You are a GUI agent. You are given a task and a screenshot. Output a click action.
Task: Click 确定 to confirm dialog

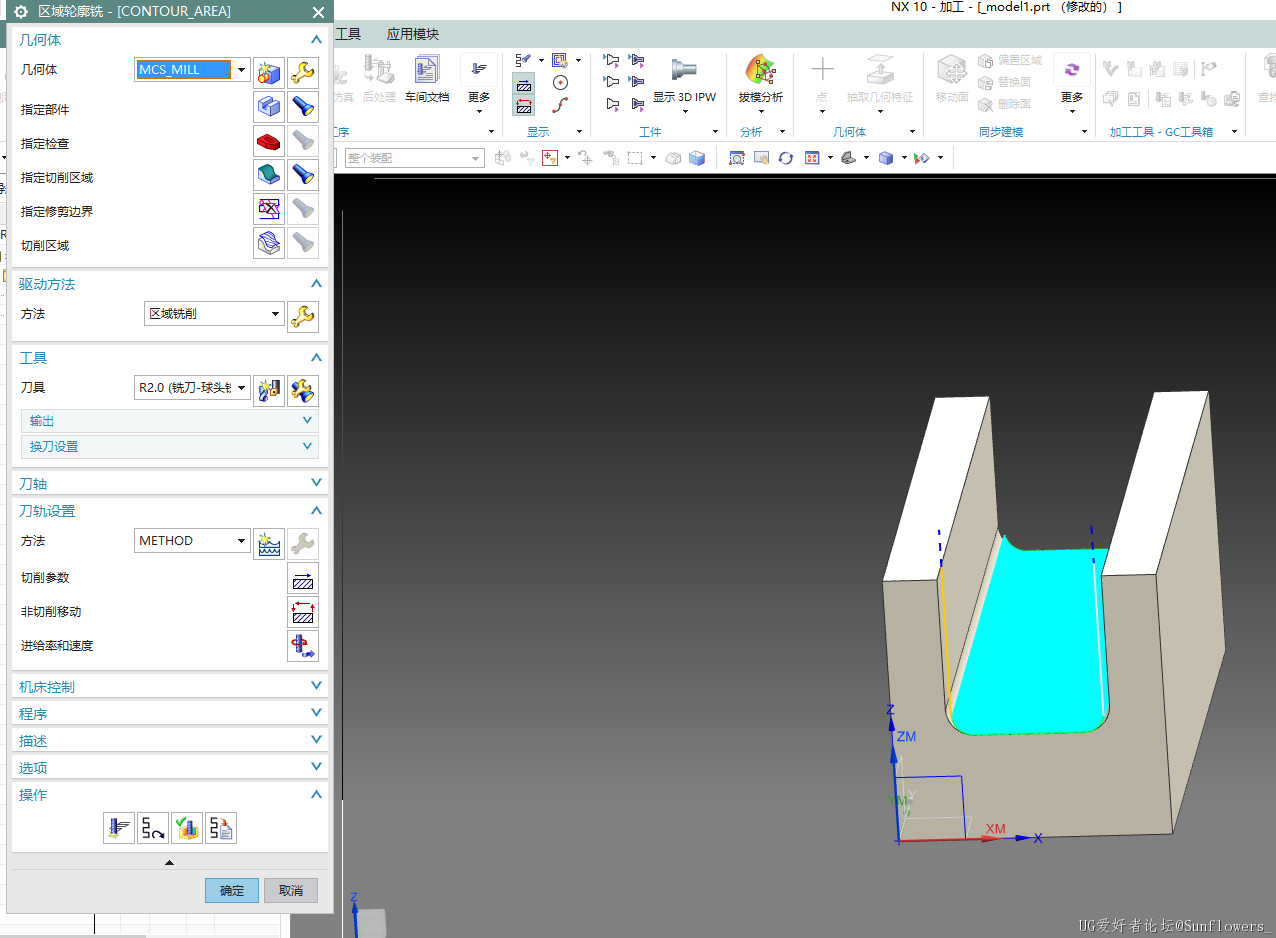(232, 890)
